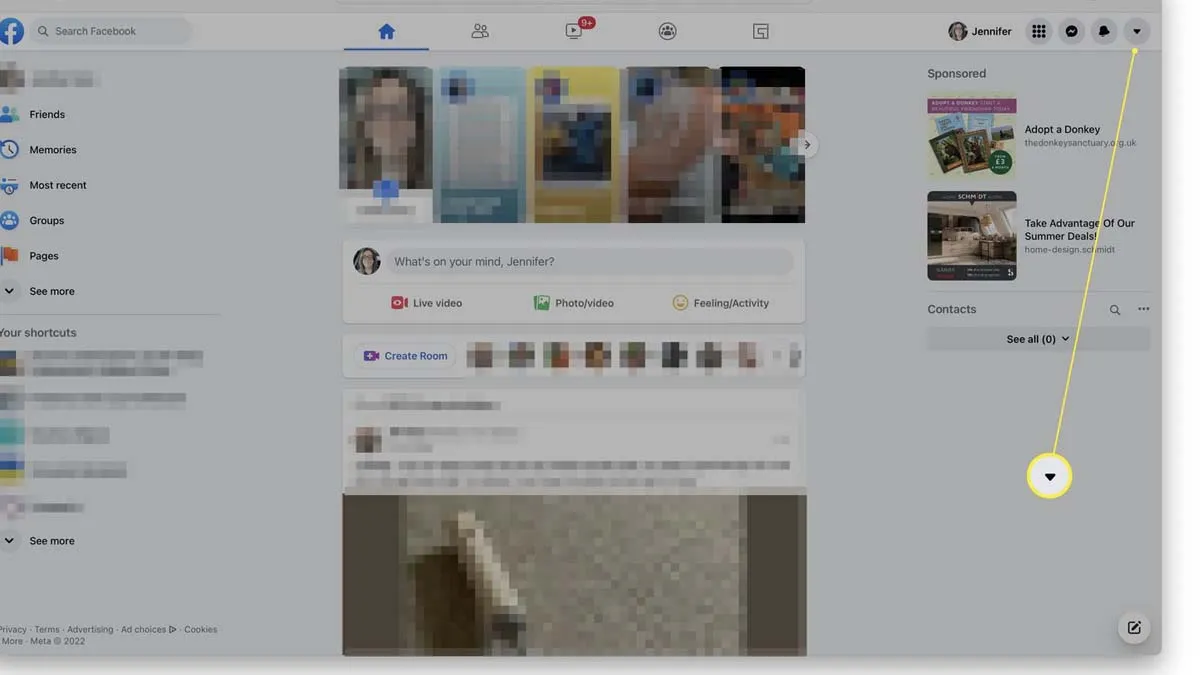1200x675 pixels.
Task: Switch to the Home tab
Action: 386,31
